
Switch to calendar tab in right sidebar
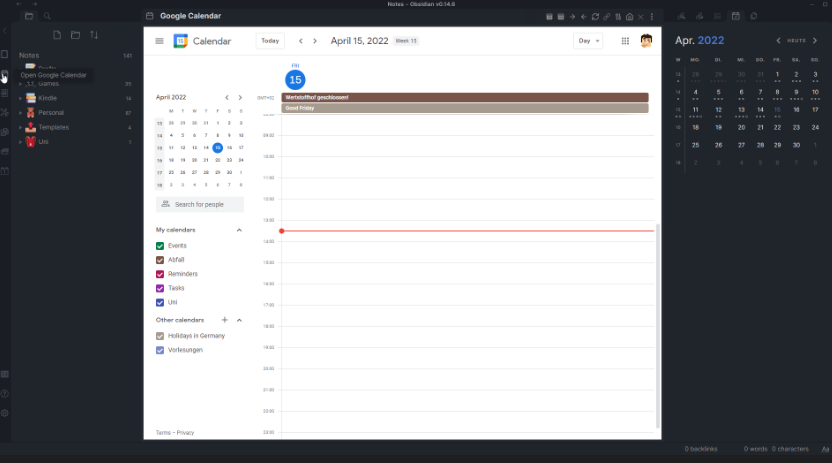(x=735, y=16)
